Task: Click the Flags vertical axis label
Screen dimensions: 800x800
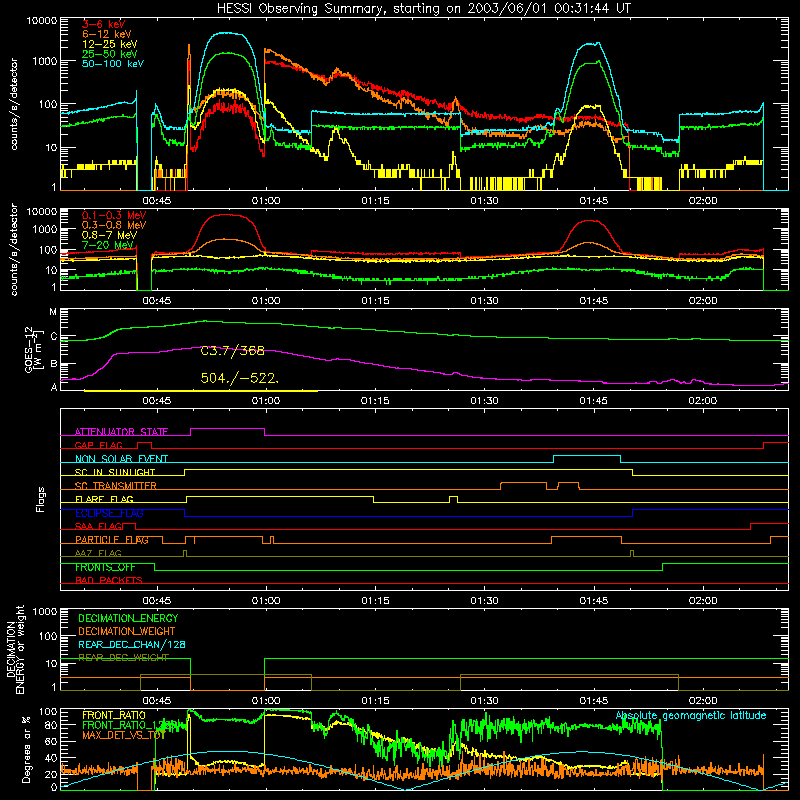Action: pyautogui.click(x=40, y=500)
